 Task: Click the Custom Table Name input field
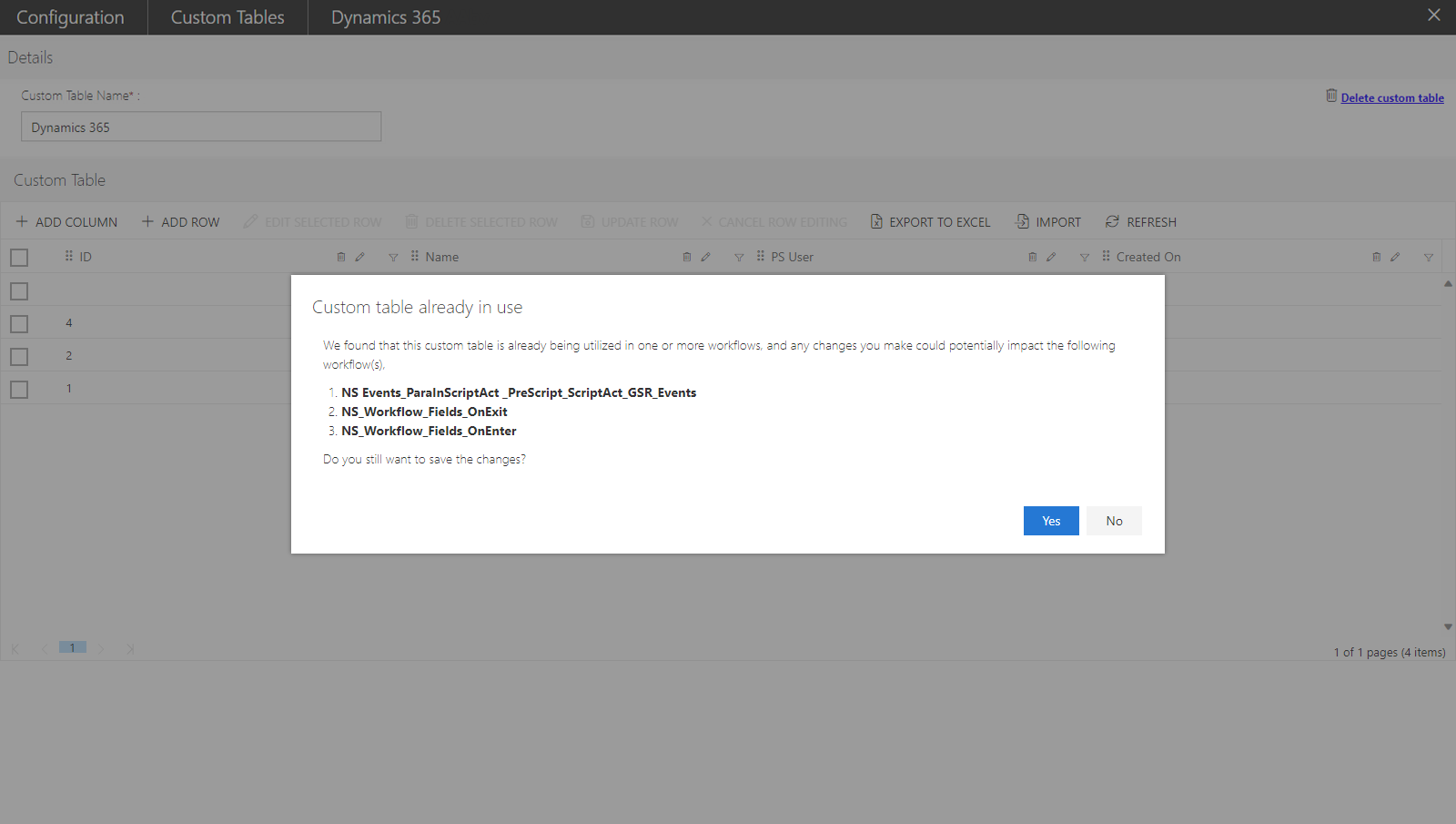(201, 127)
